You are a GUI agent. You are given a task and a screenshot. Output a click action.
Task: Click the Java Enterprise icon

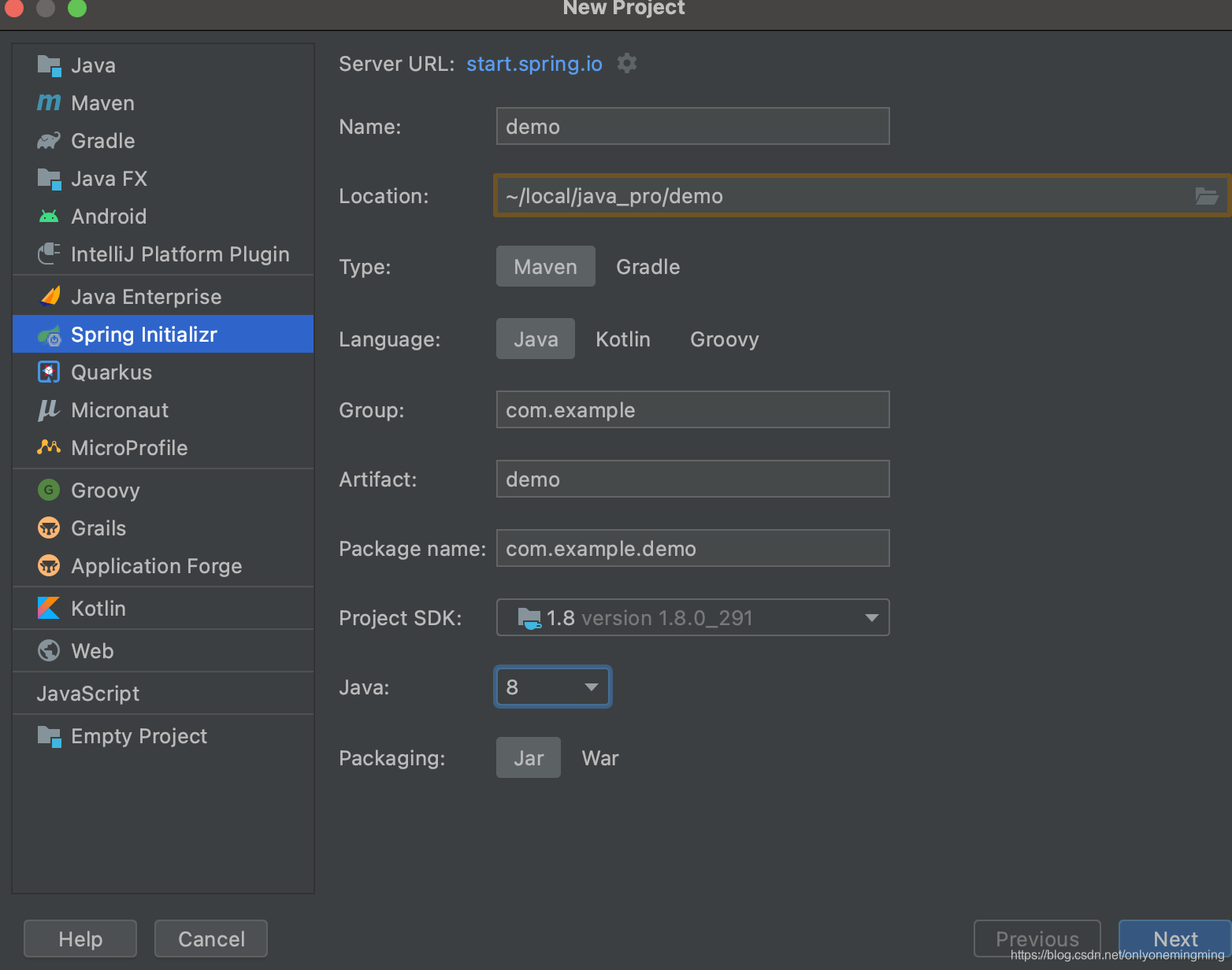(x=49, y=297)
